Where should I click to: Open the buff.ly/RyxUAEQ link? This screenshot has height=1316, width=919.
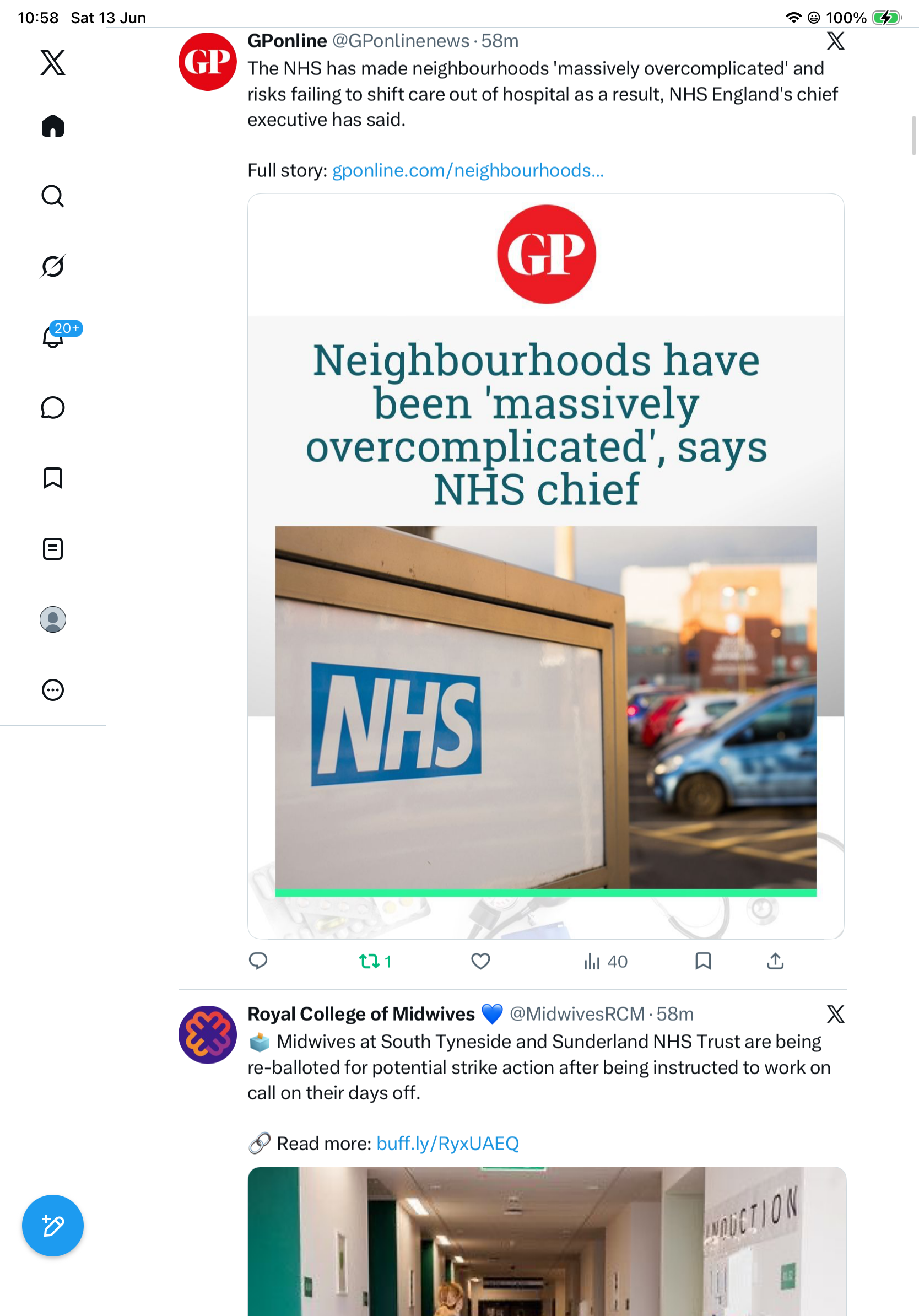447,1144
